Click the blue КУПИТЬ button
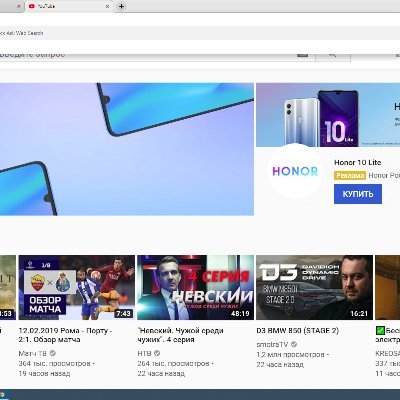400x400 pixels. point(358,194)
